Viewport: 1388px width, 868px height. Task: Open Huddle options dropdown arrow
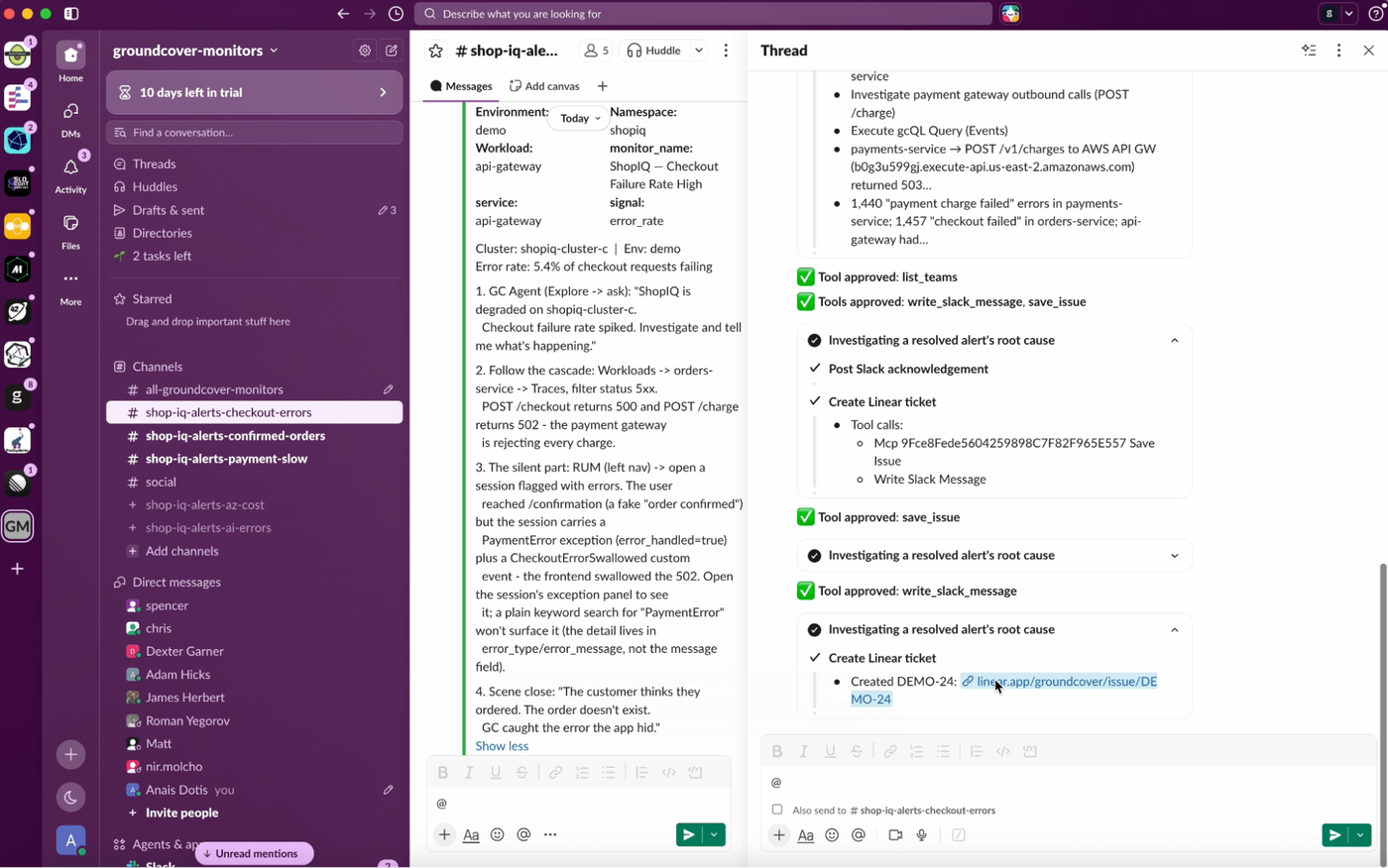click(x=699, y=51)
